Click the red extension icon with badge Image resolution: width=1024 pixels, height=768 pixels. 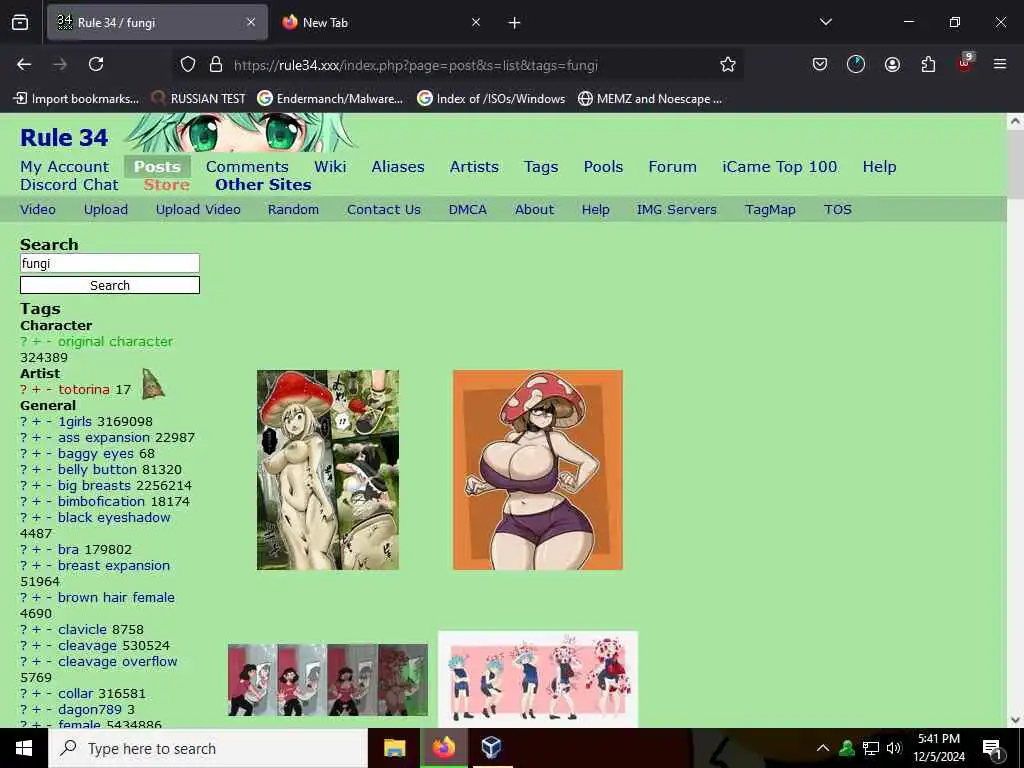[965, 63]
